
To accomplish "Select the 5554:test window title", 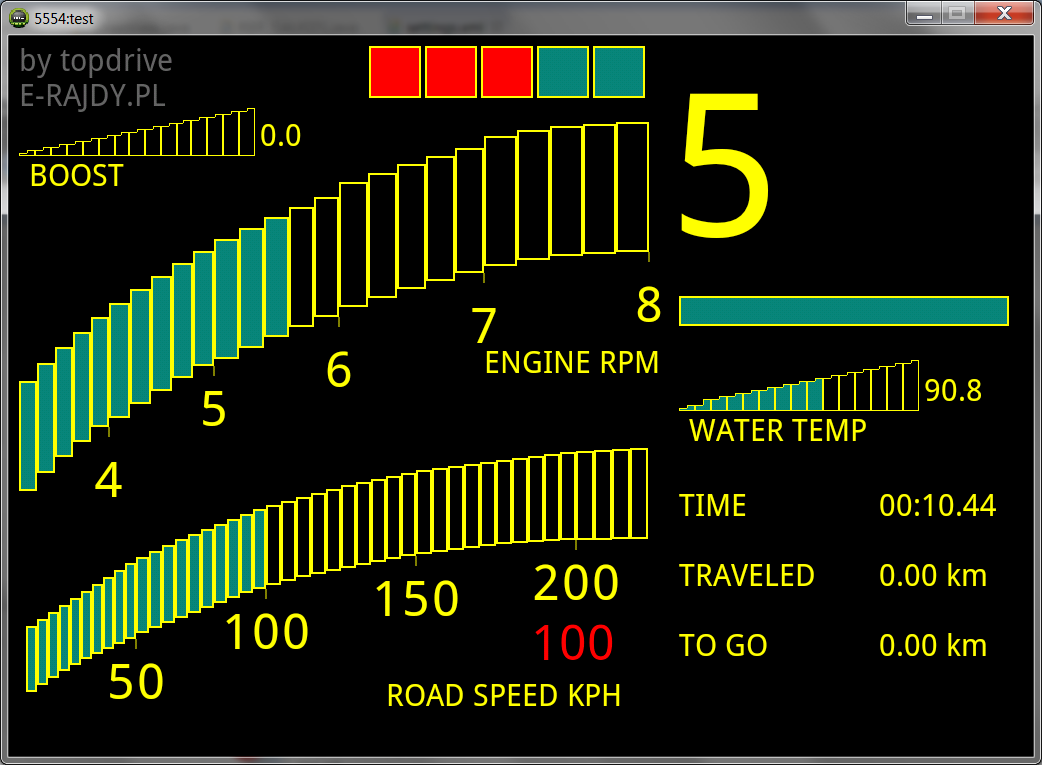I will (63, 14).
